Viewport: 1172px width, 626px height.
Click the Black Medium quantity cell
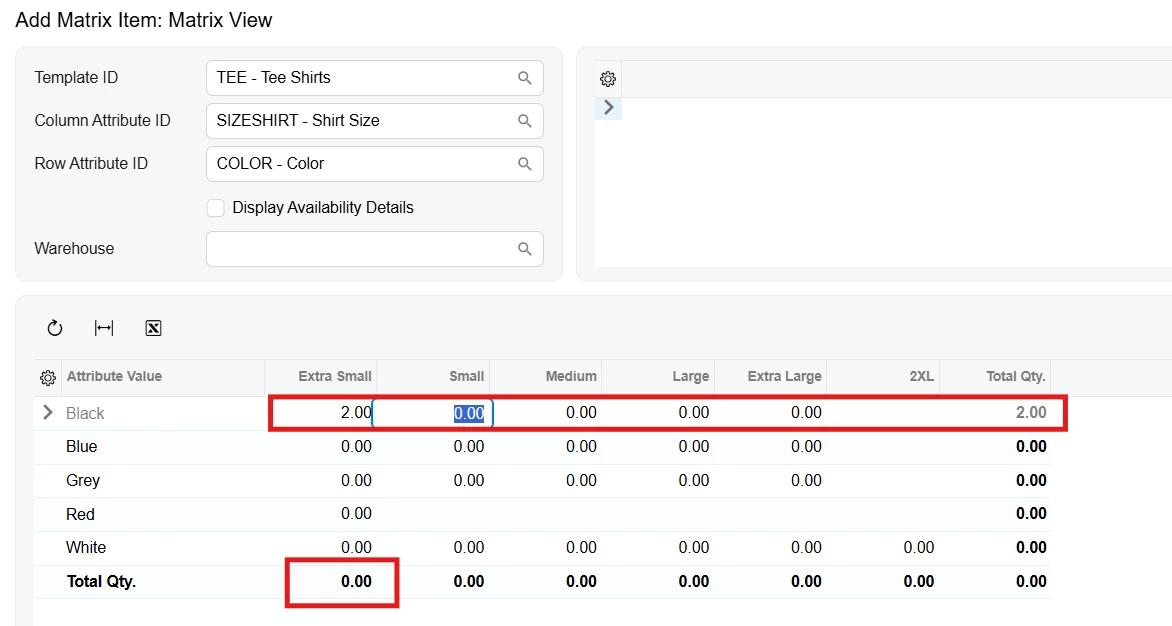(546, 412)
